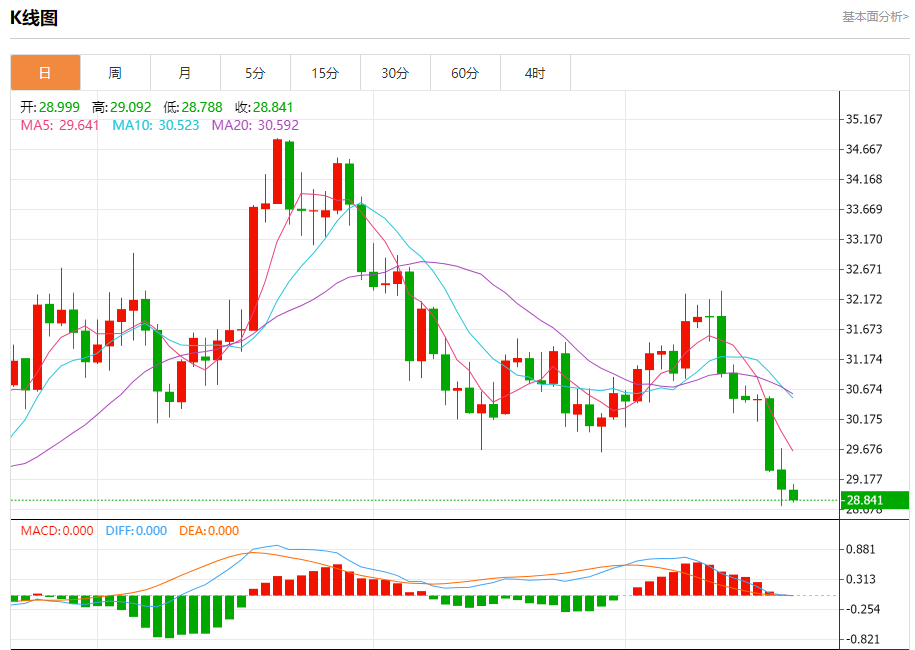This screenshot has height=650, width=915.
Task: Click the DEA:0.000 indicator label
Action: [209, 531]
